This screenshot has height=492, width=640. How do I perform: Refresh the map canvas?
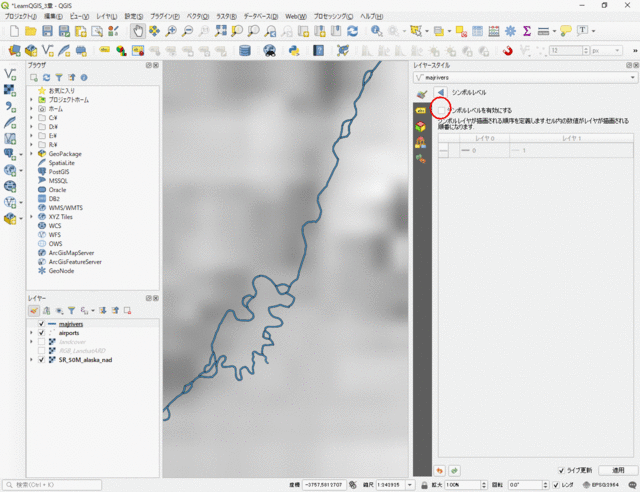pyautogui.click(x=352, y=31)
